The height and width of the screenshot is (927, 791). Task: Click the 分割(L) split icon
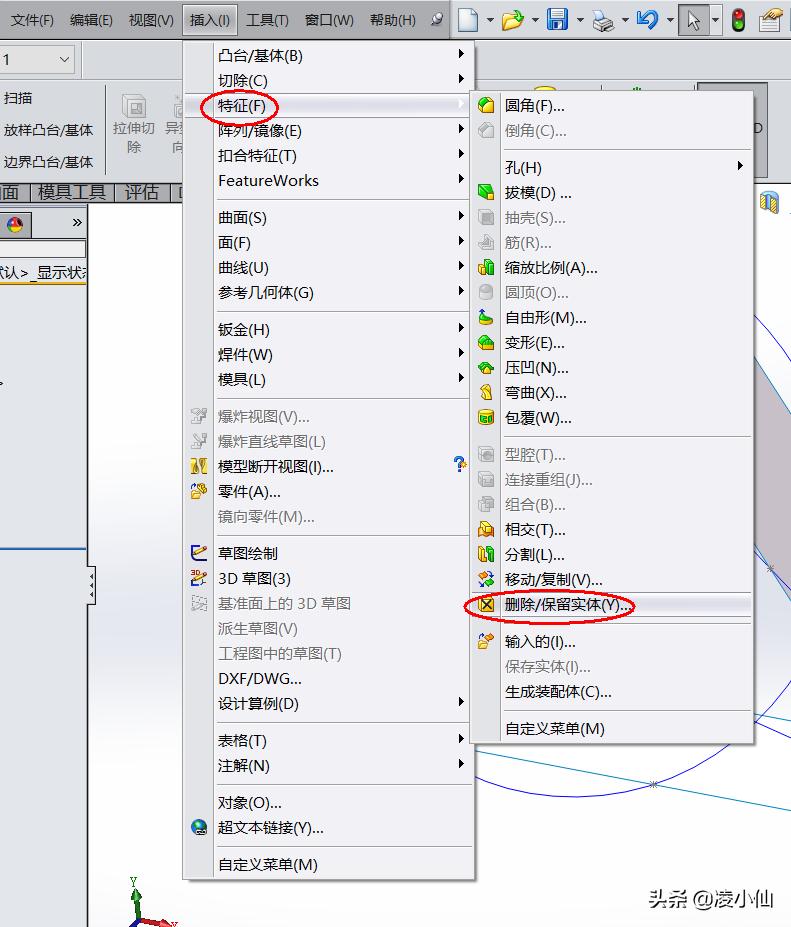tap(486, 554)
